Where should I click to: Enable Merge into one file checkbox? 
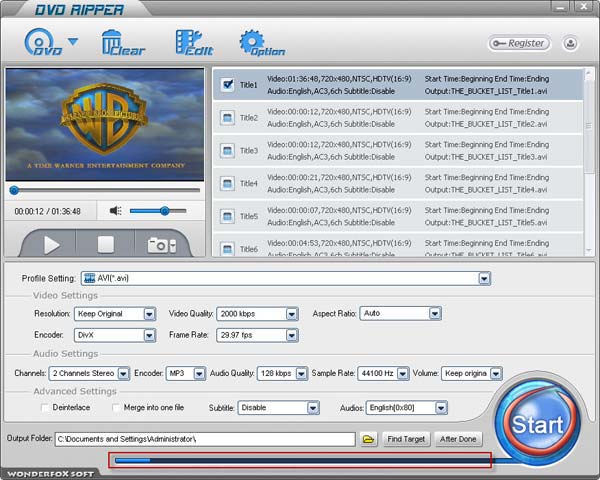click(116, 408)
